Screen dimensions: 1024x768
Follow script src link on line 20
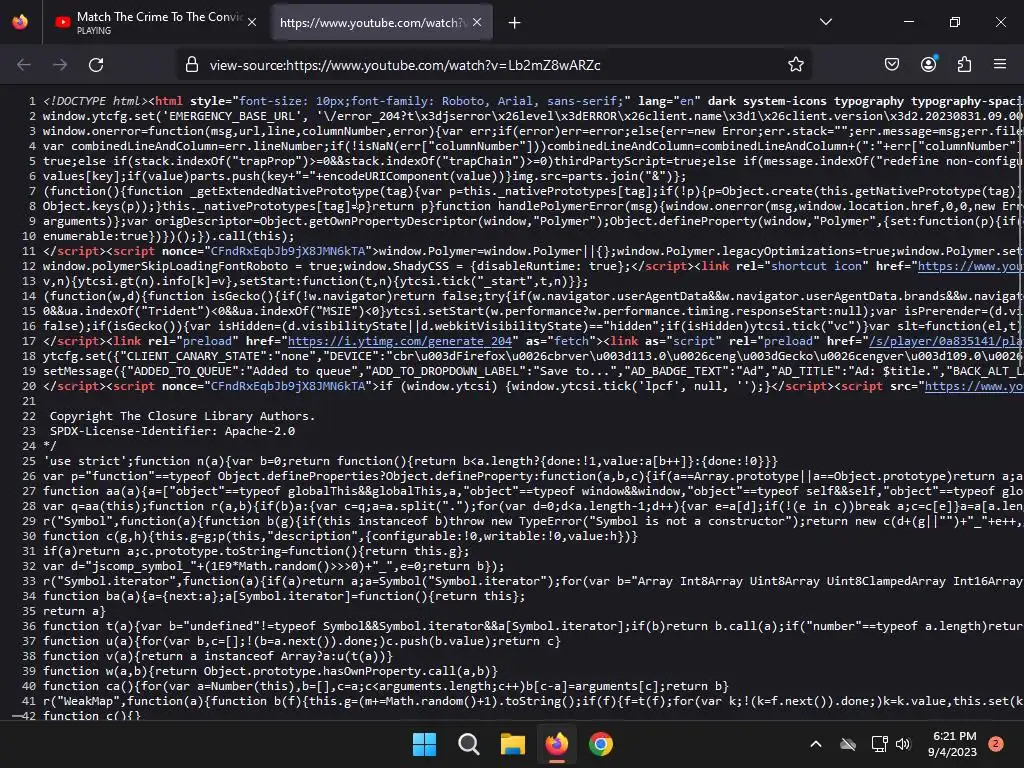(x=972, y=387)
